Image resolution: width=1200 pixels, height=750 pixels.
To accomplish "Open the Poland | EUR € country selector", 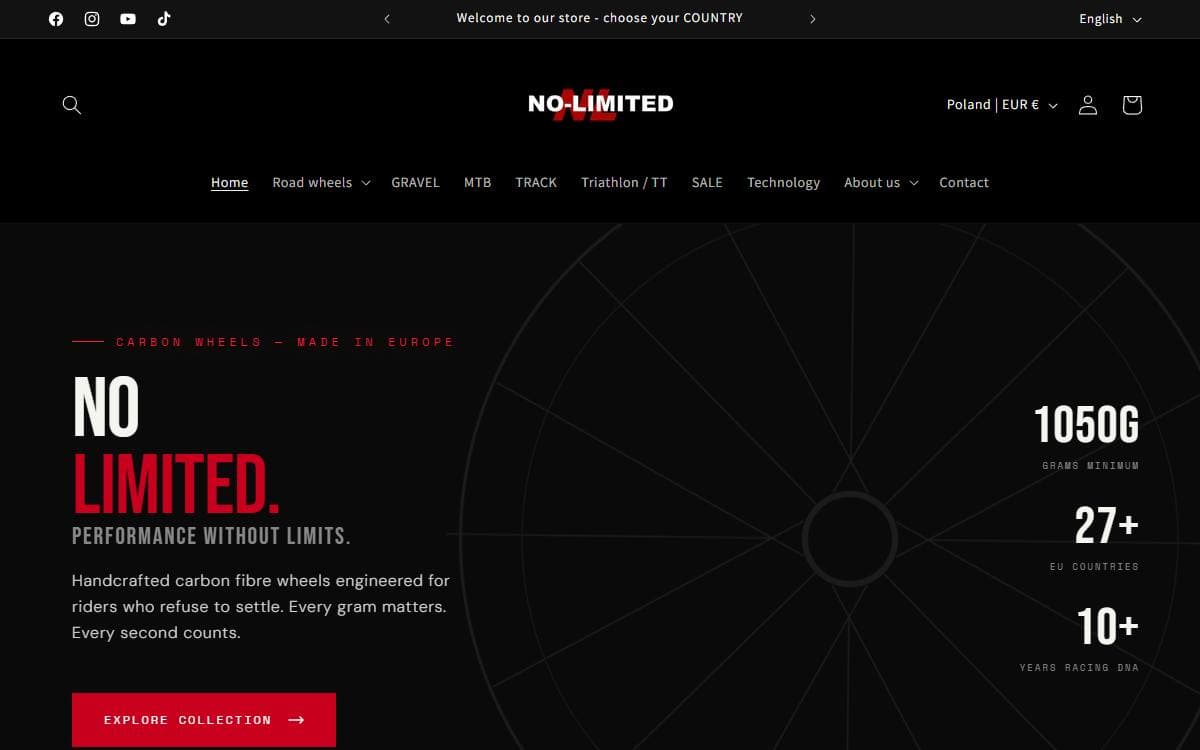I will (x=1002, y=105).
